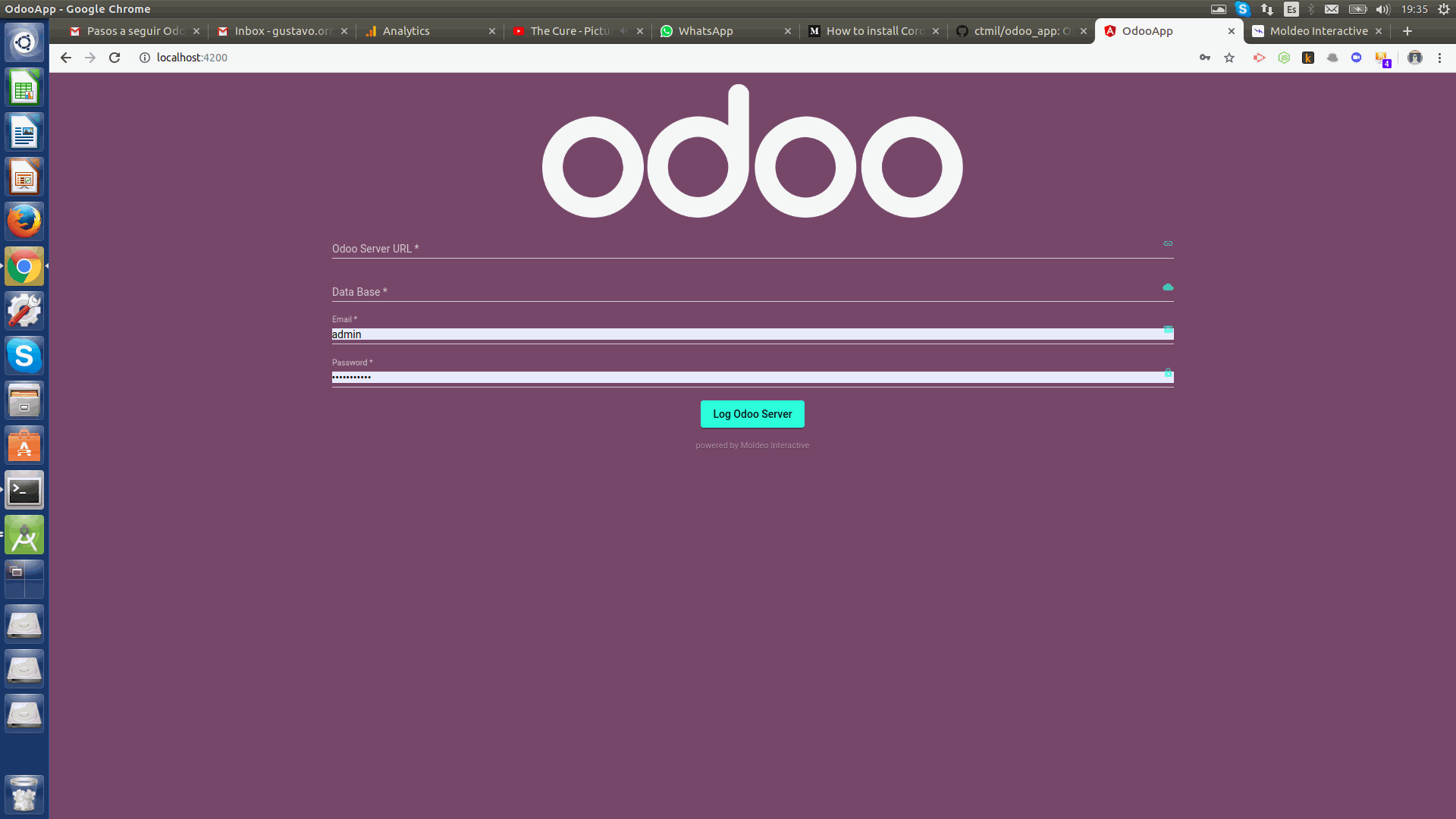Viewport: 1456px width, 819px height.
Task: Click the green hexagon extension icon
Action: click(1284, 58)
